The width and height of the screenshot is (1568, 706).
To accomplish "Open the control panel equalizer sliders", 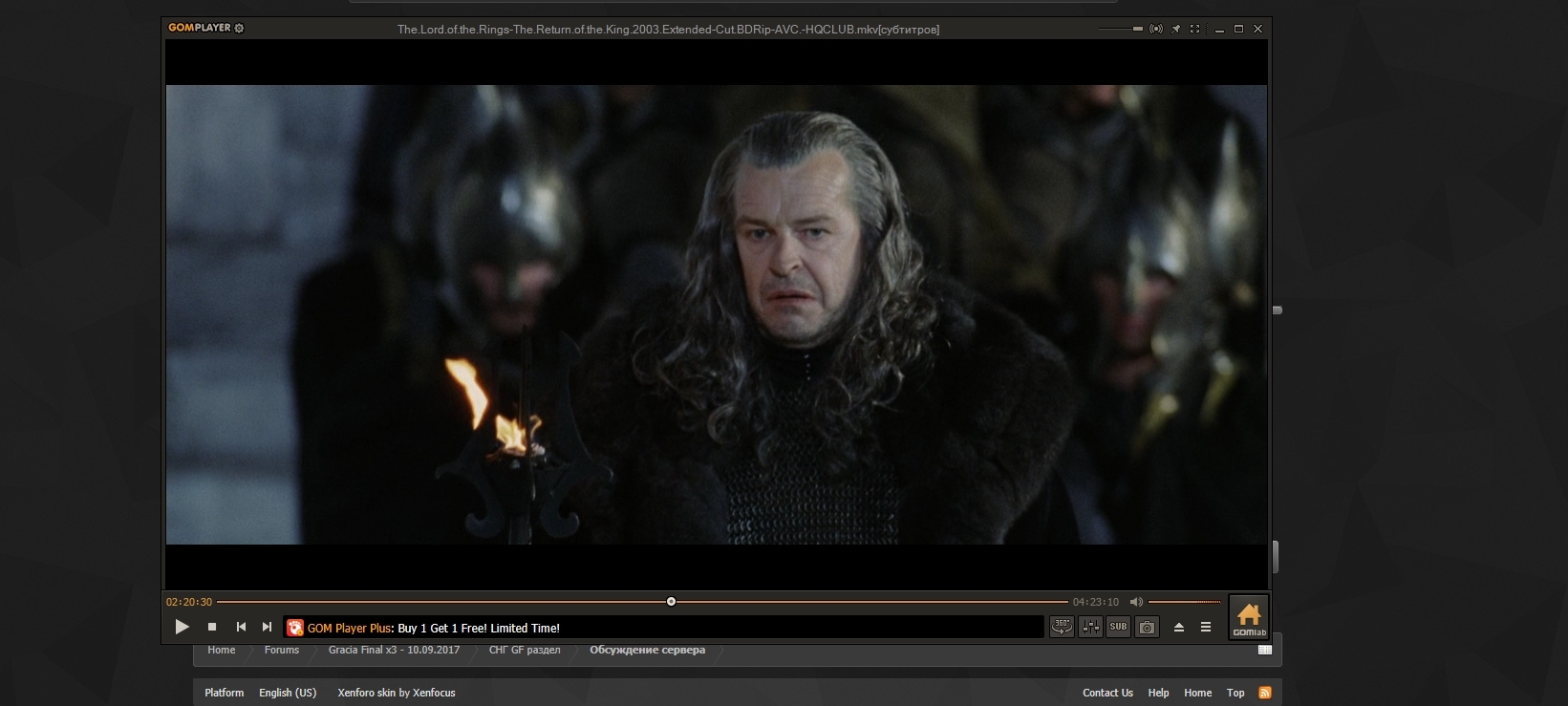I will pos(1090,627).
